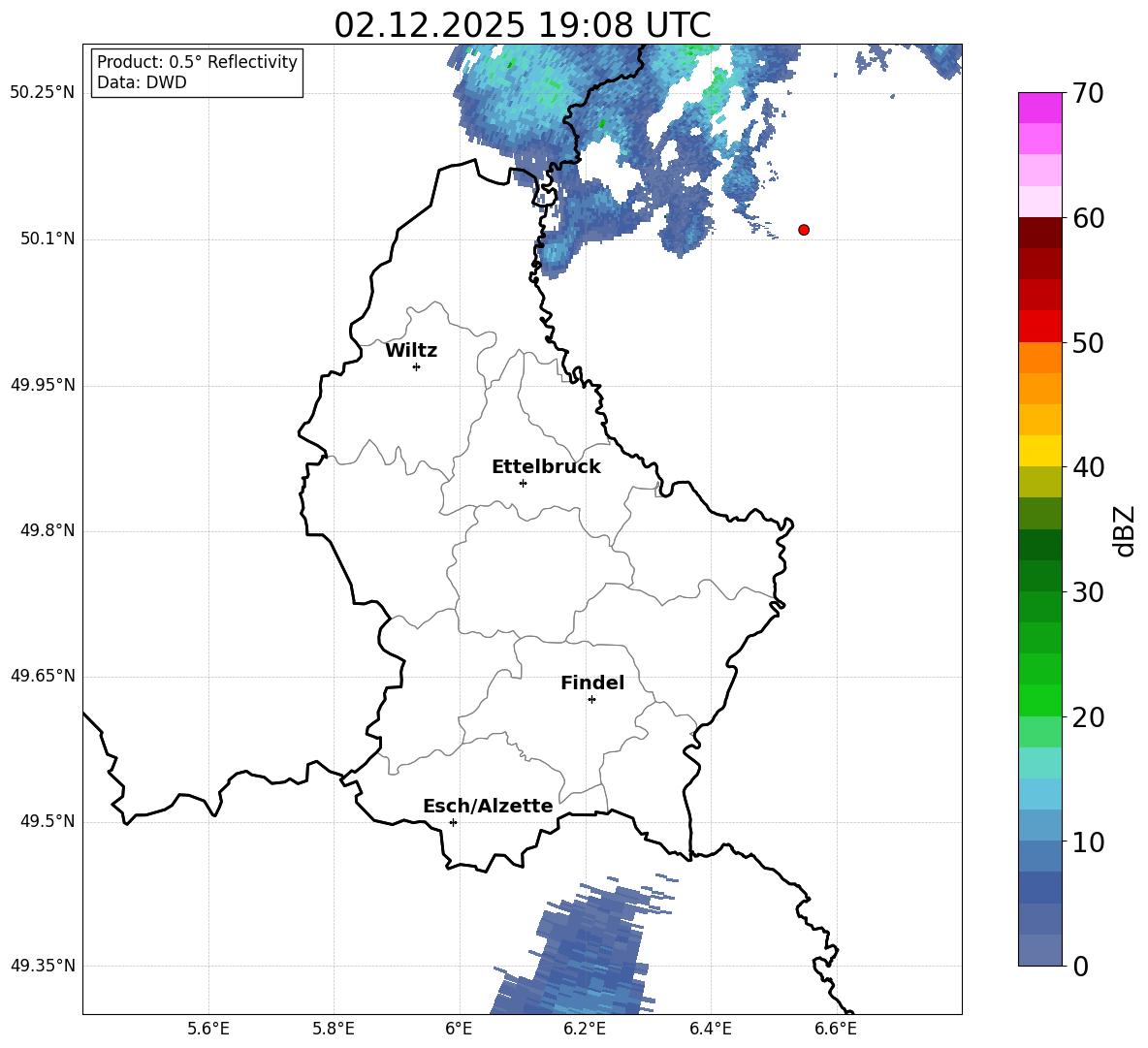
Task: Click the title 02.12.2025 19:08 UTC
Action: [x=522, y=25]
